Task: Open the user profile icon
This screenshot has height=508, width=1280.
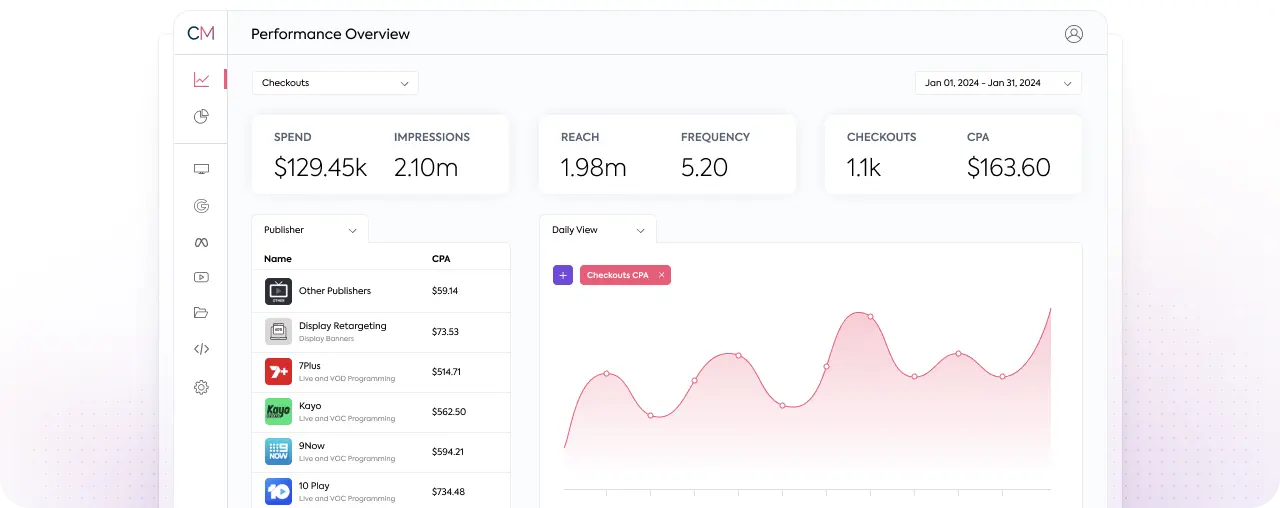Action: click(x=1074, y=34)
